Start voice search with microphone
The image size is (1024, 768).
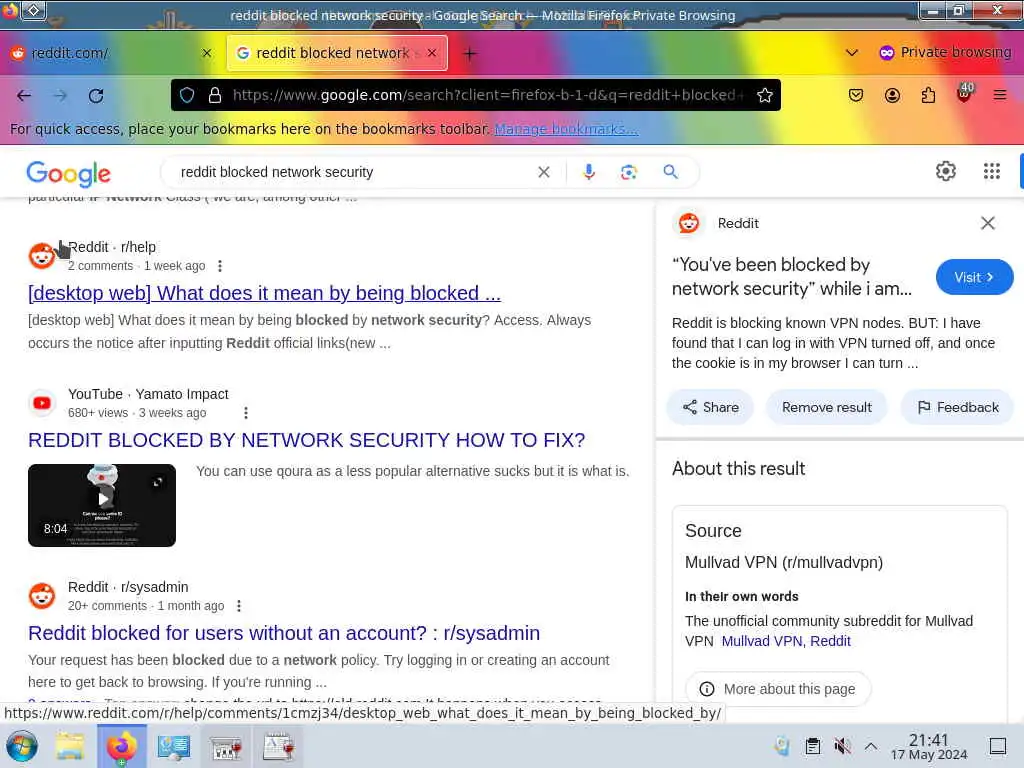(588, 172)
